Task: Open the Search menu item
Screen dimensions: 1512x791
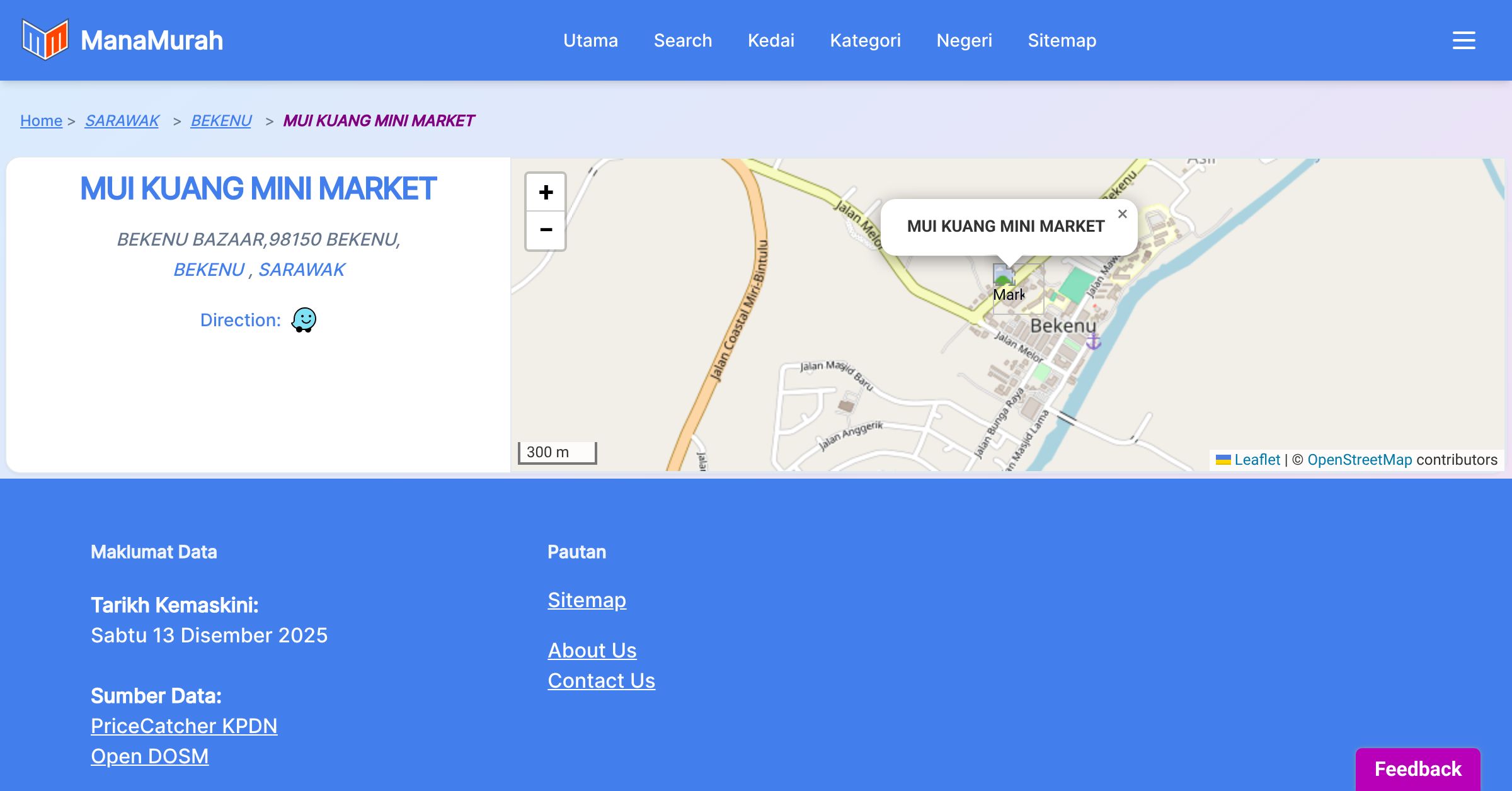Action: pyautogui.click(x=682, y=40)
